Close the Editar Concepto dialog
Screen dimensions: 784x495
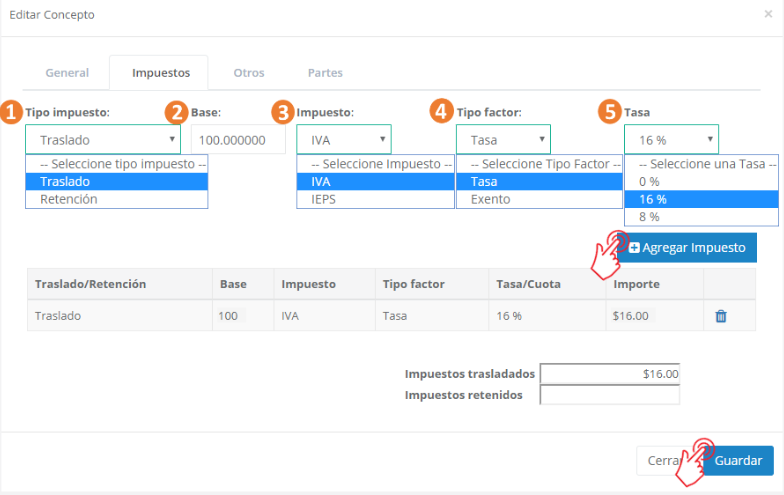[x=767, y=15]
